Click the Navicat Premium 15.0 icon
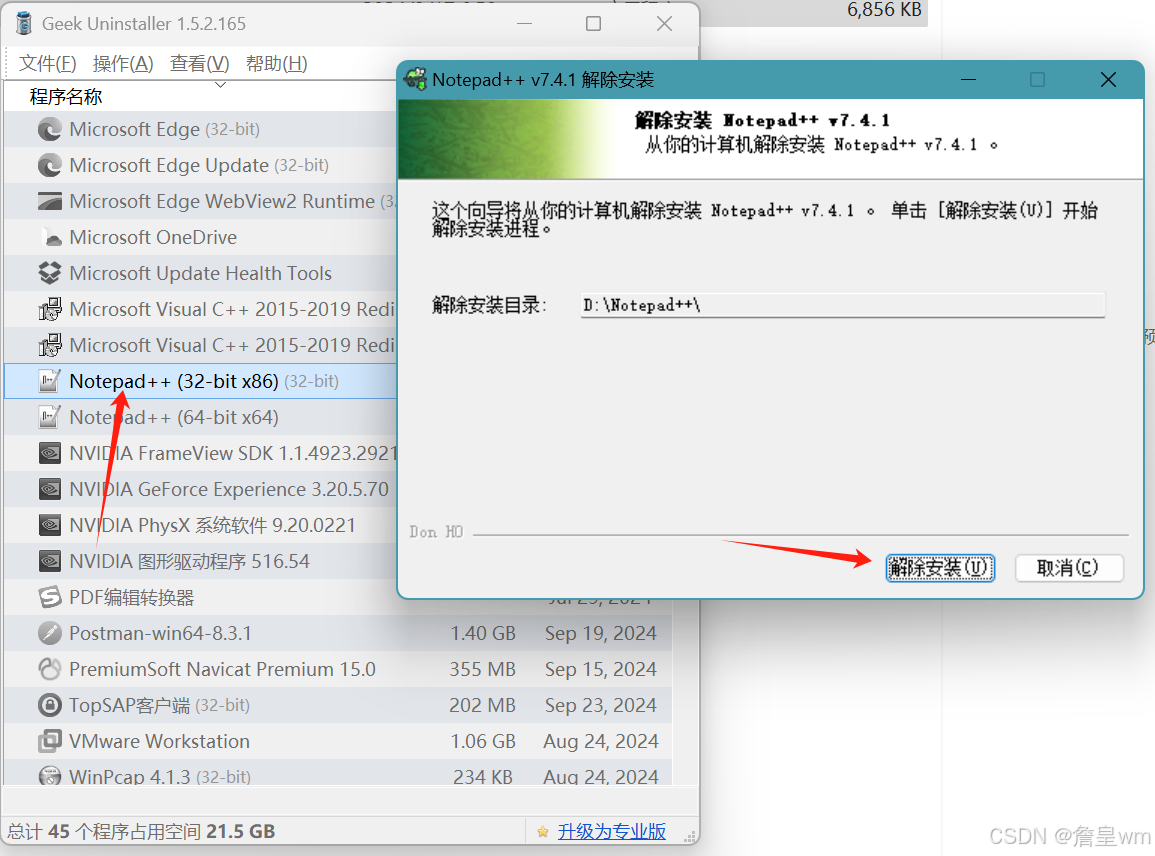Screen dimensions: 1155x856 49,669
